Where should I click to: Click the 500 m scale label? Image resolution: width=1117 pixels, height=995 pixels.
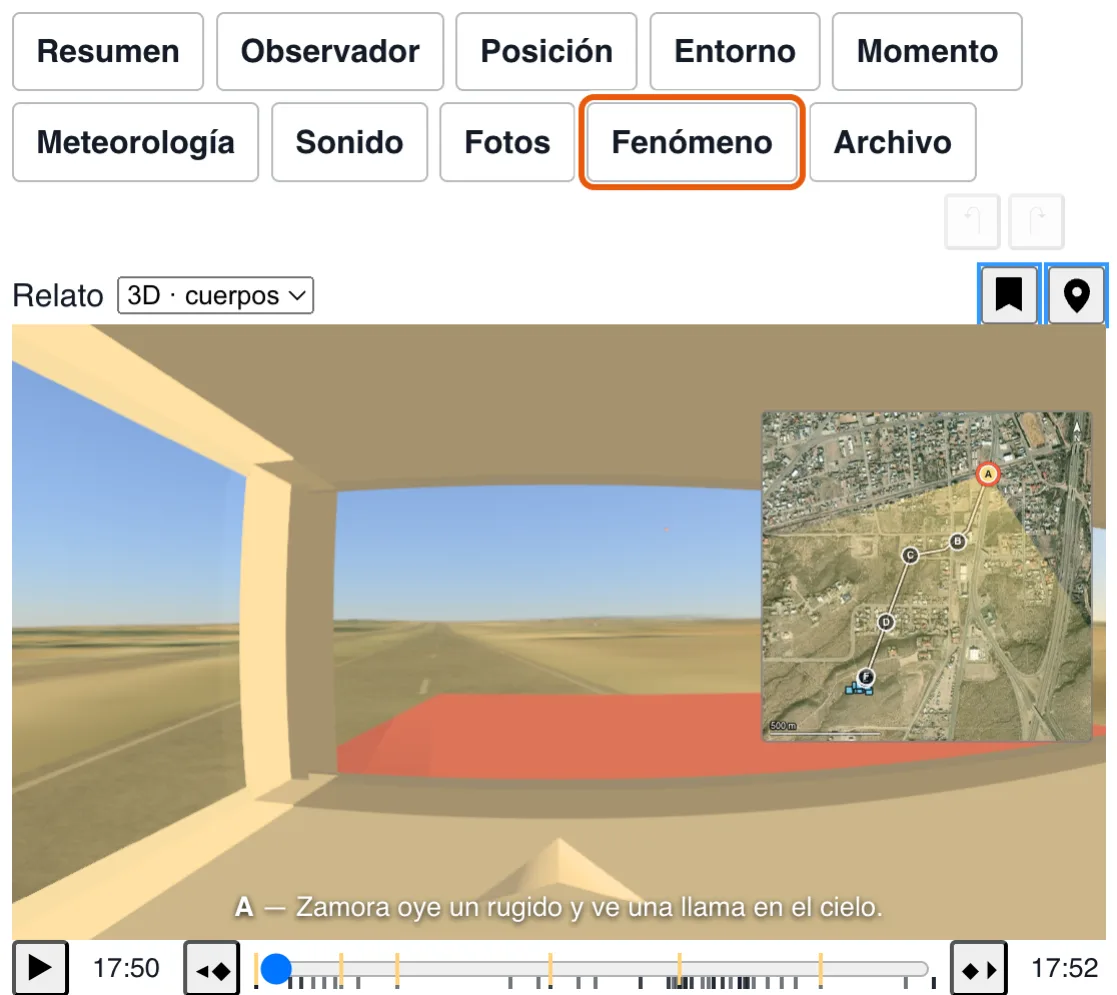[x=783, y=726]
